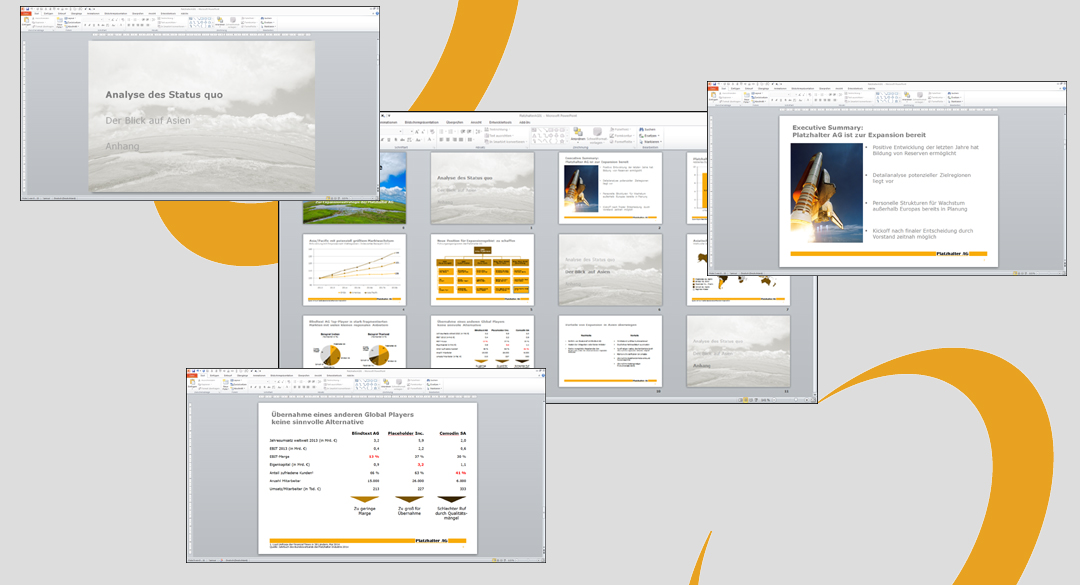This screenshot has width=1080, height=585.
Task: Switch to the Ansicht tab in the center window
Action: (476, 122)
